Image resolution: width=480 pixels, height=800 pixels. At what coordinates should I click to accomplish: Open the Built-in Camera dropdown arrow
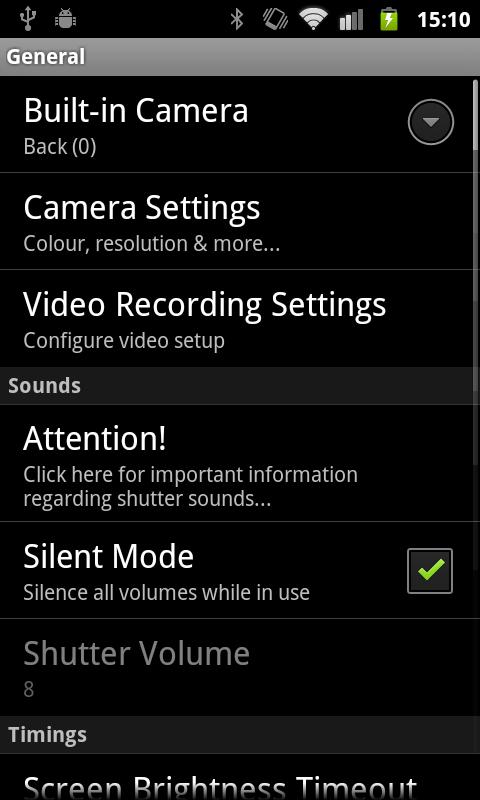coord(431,122)
